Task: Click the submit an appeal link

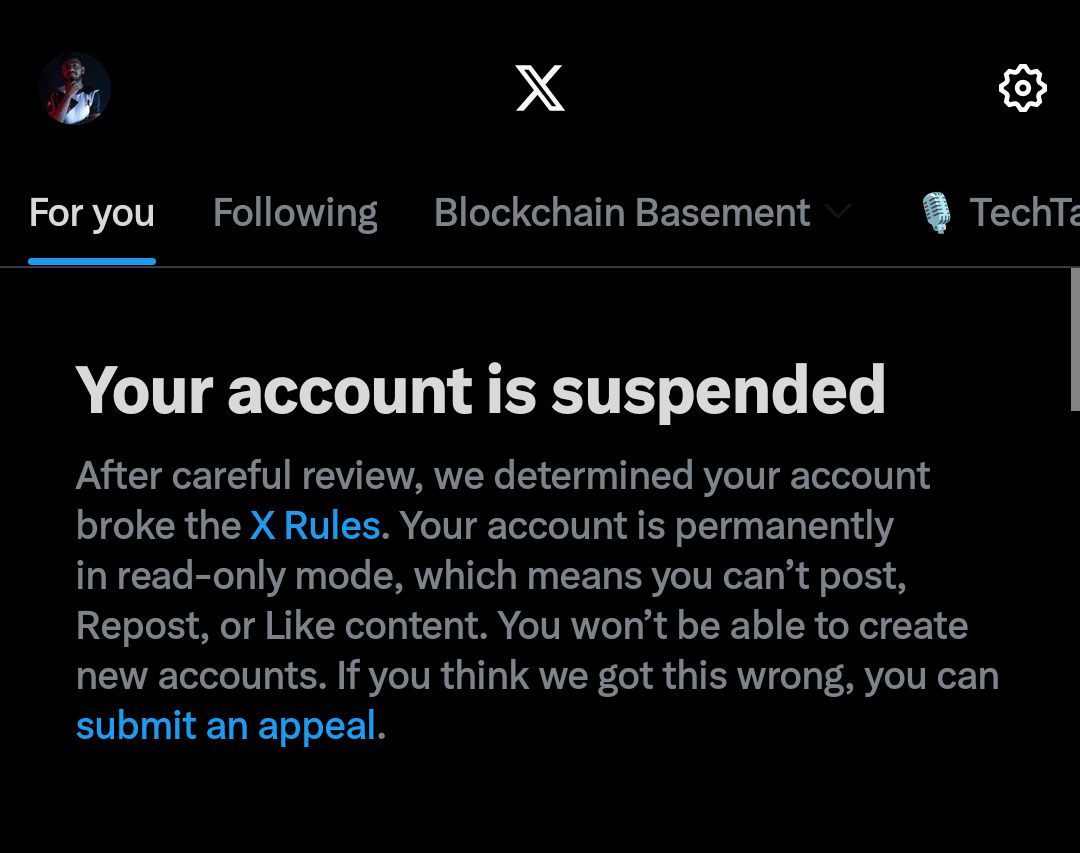Action: click(x=226, y=726)
